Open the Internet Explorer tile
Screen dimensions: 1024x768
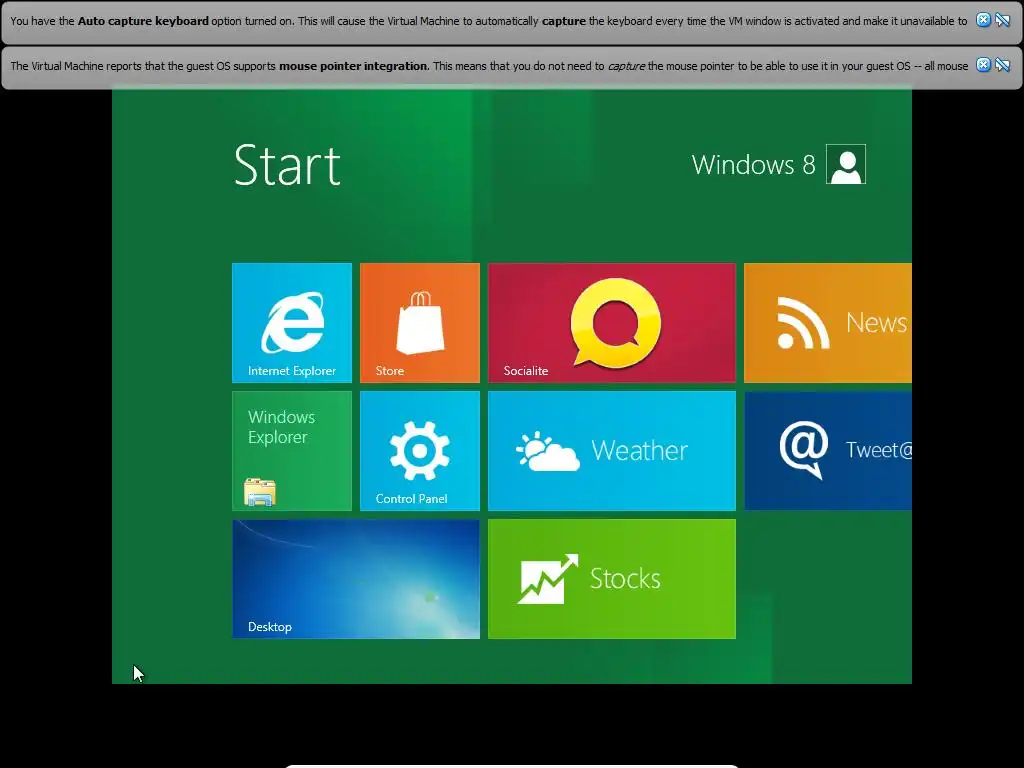pyautogui.click(x=292, y=323)
